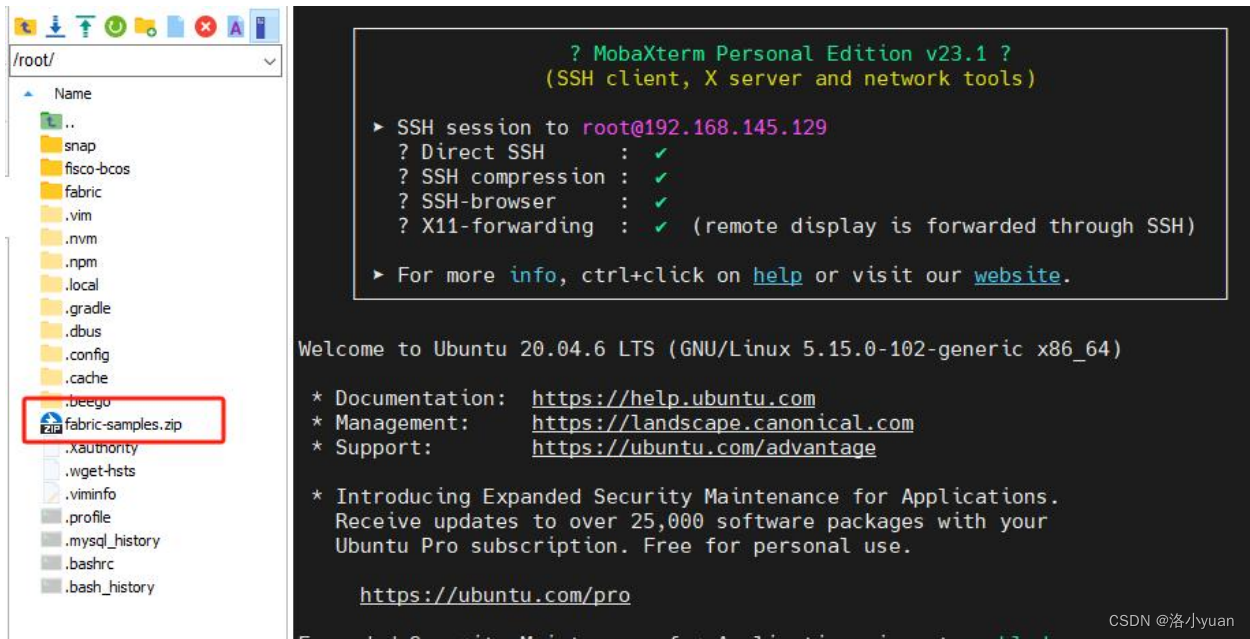Toggle the ASCII transfer mode icon
1250x639 pixels.
[236, 27]
